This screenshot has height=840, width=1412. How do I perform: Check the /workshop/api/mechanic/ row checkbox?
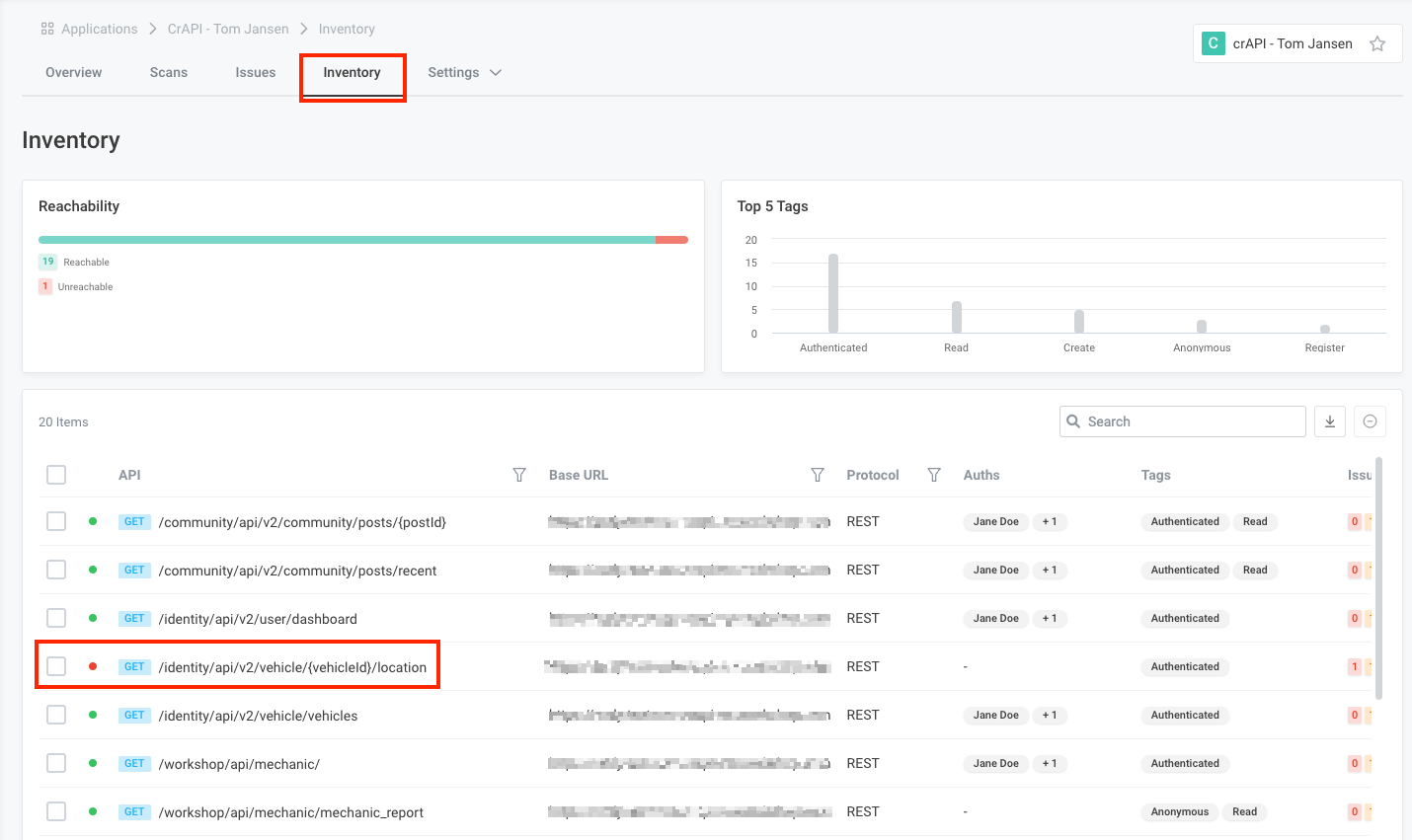pos(56,763)
